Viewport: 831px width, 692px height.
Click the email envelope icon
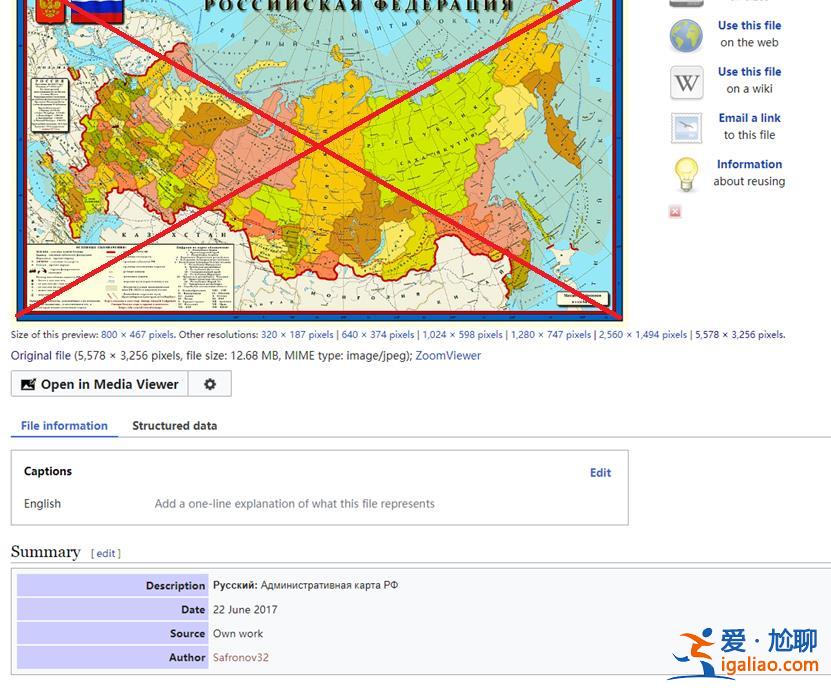coord(686,127)
